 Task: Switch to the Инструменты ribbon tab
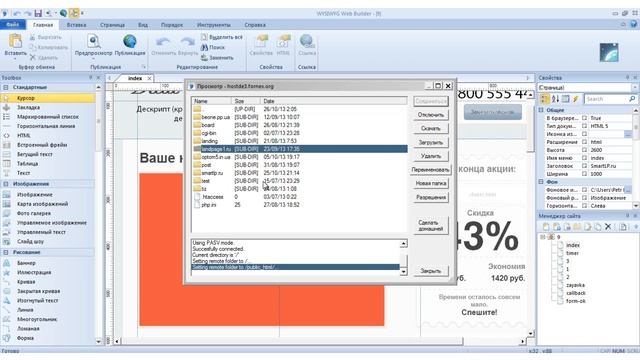(214, 25)
